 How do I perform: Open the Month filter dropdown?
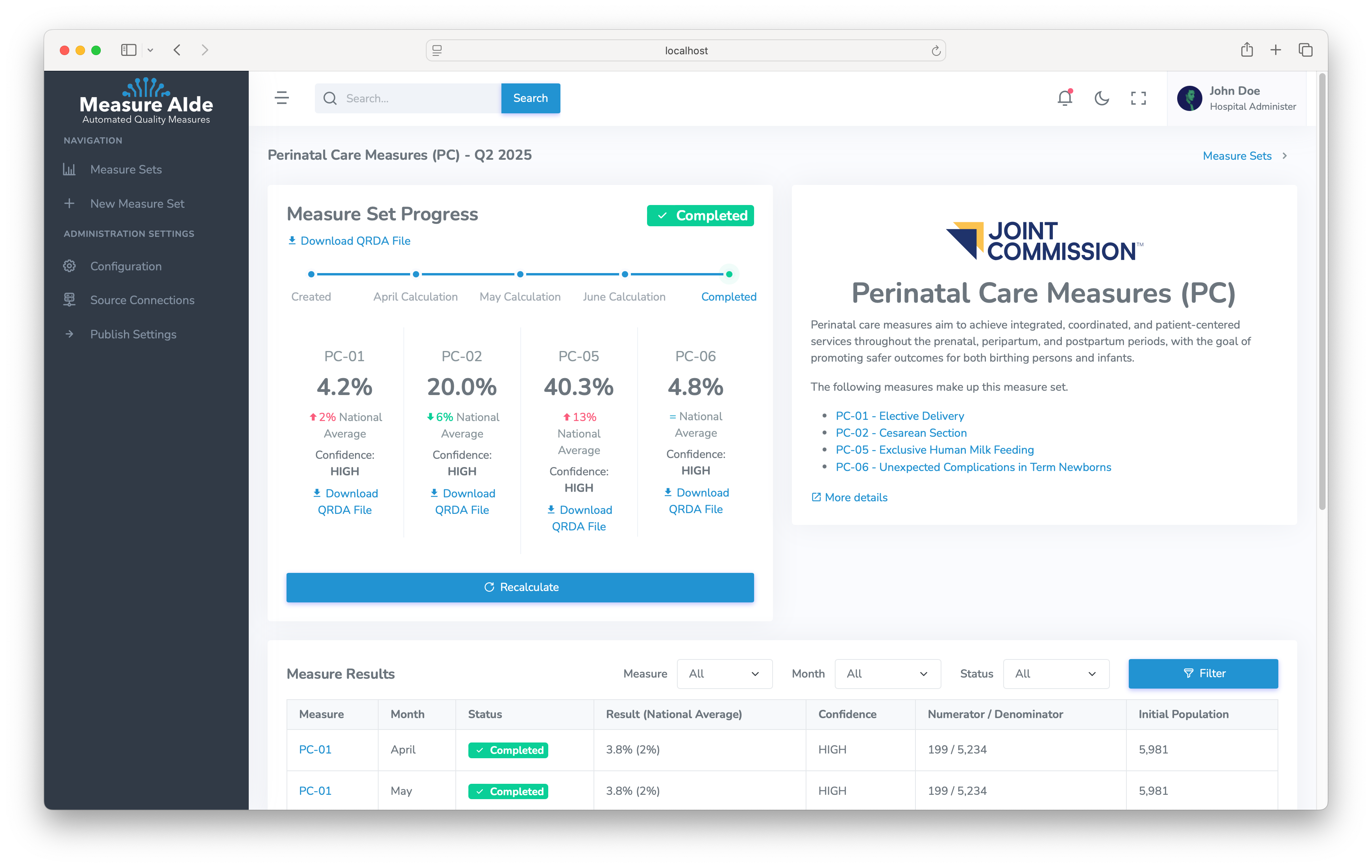(x=887, y=673)
